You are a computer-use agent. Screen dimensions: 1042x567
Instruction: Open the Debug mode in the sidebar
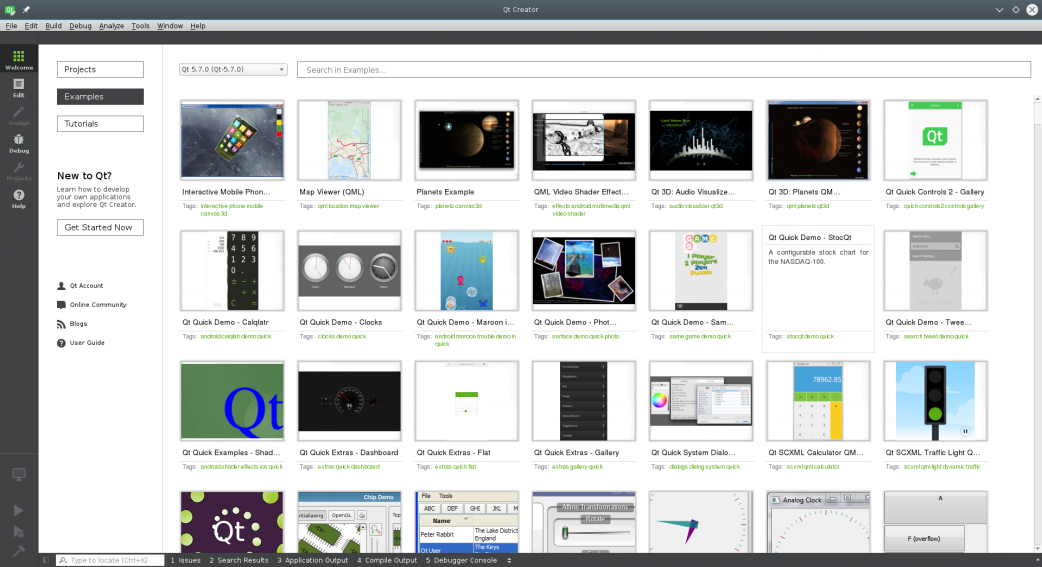click(18, 143)
